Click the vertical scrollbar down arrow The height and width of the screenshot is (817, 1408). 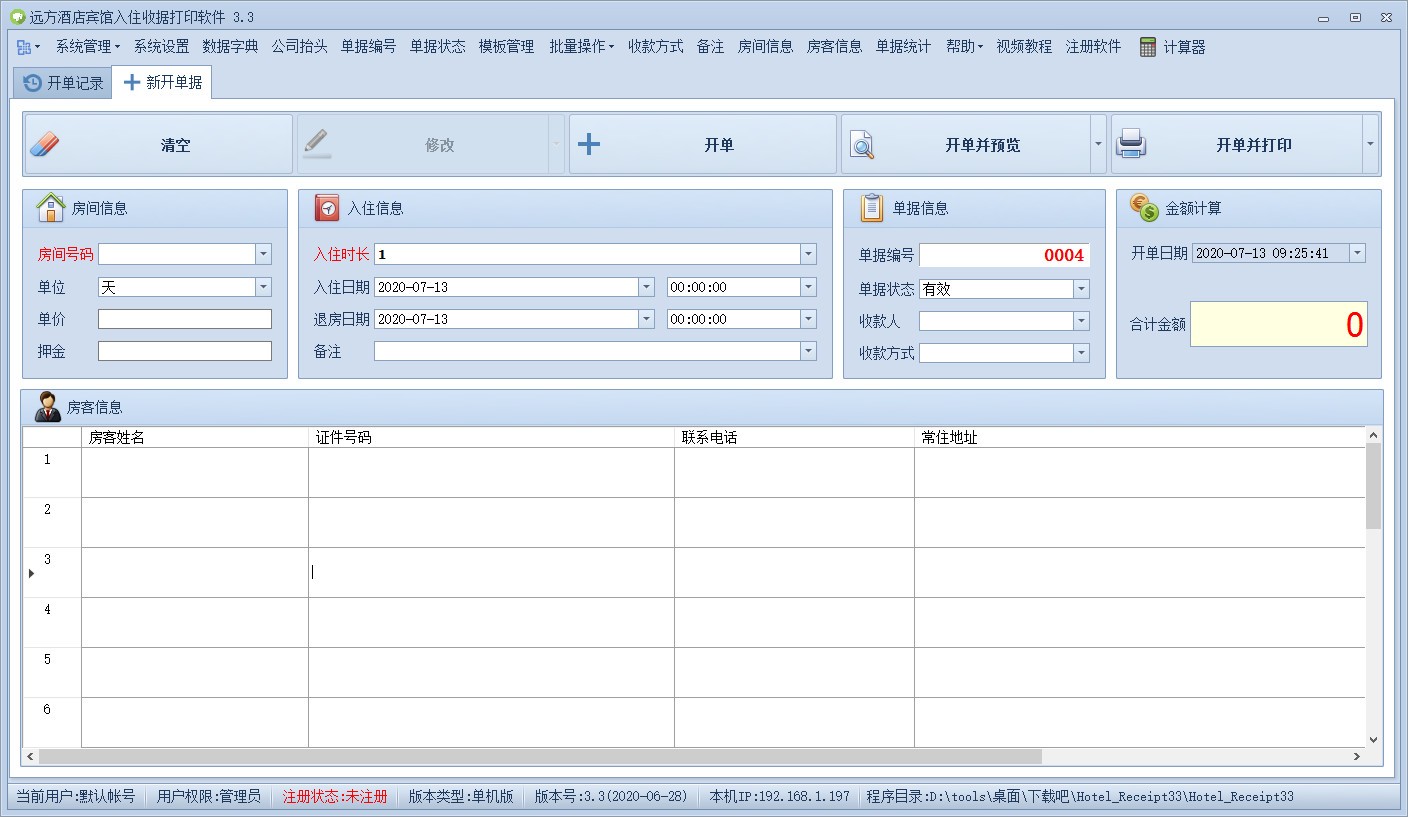click(1373, 739)
